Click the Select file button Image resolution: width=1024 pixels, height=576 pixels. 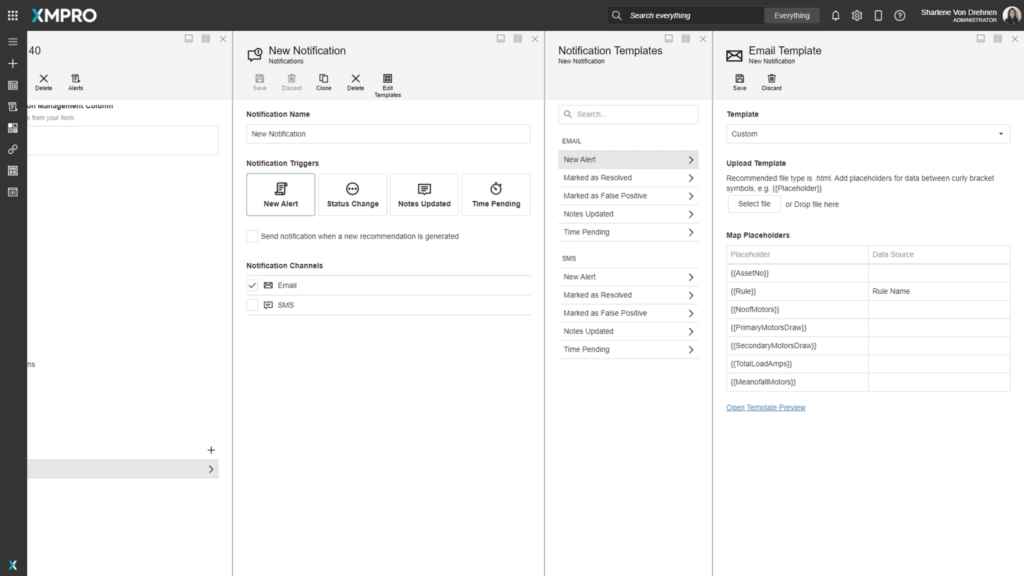[753, 204]
